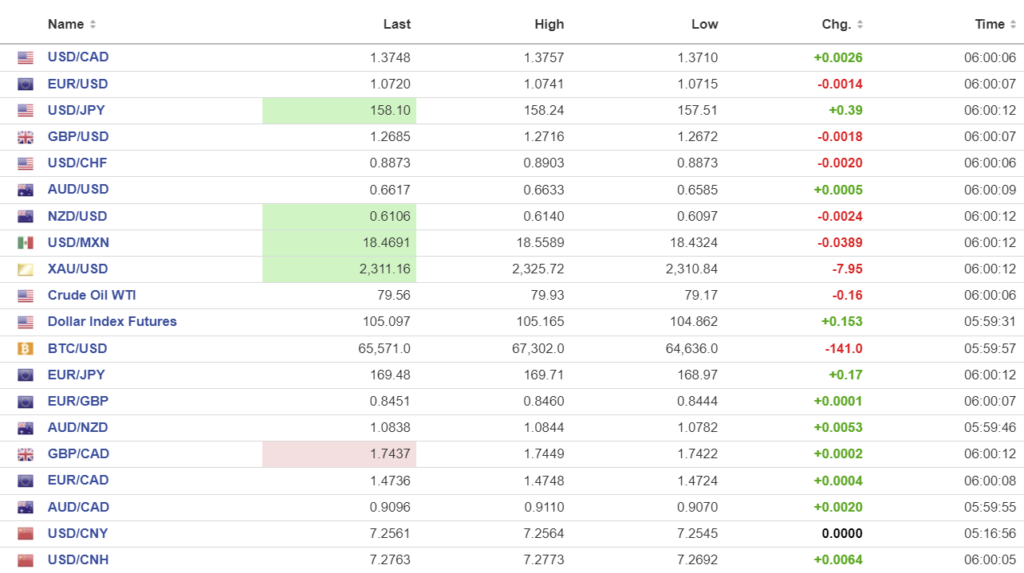Viewport: 1024px width, 573px height.
Task: Click the Australian flag icon beside AUD/USD
Action: click(x=26, y=190)
